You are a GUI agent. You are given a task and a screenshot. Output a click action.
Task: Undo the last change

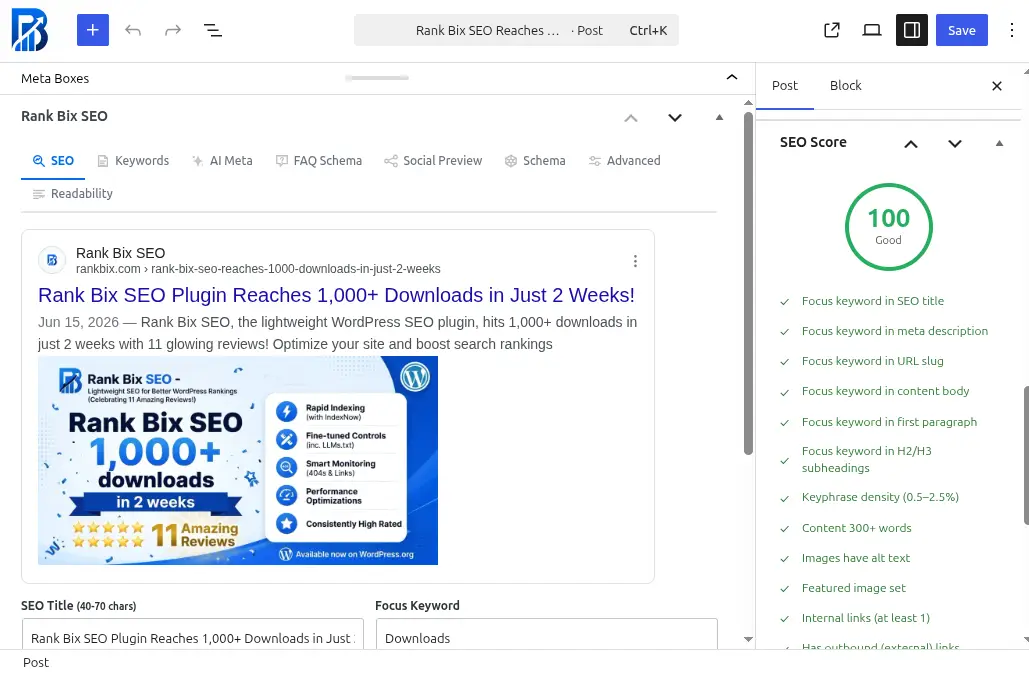coord(133,30)
